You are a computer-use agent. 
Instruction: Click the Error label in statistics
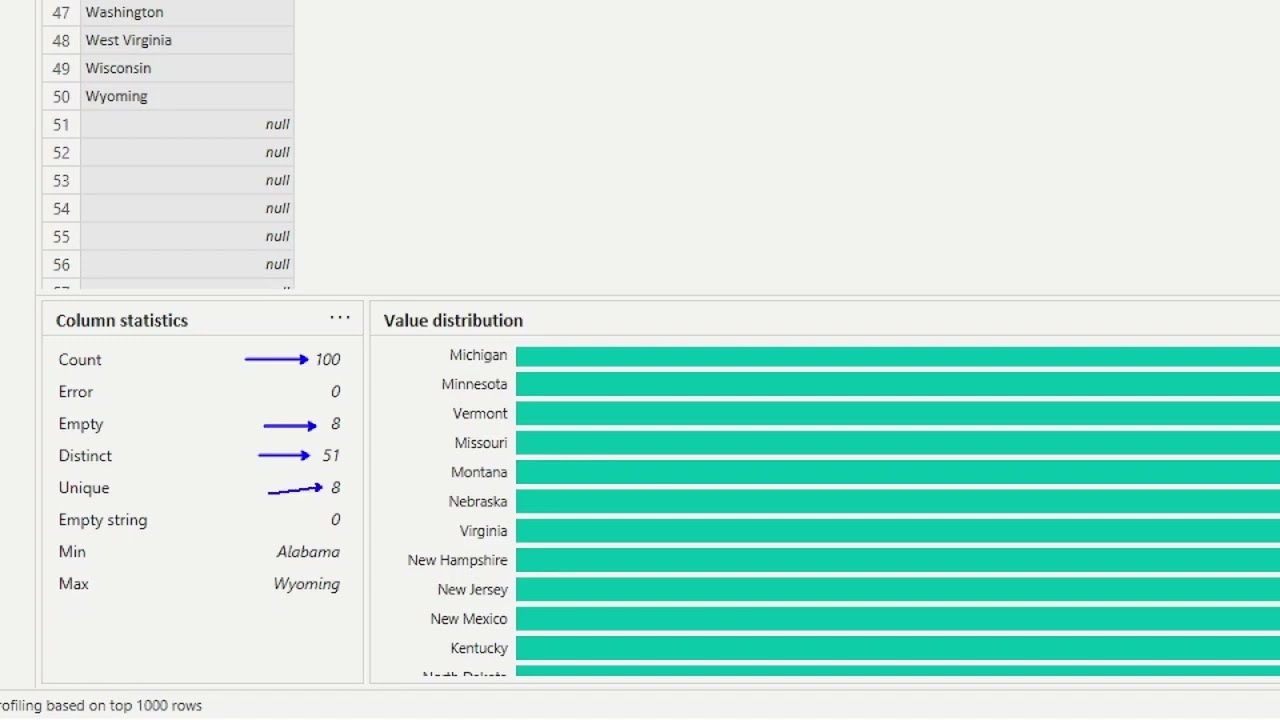(x=76, y=391)
